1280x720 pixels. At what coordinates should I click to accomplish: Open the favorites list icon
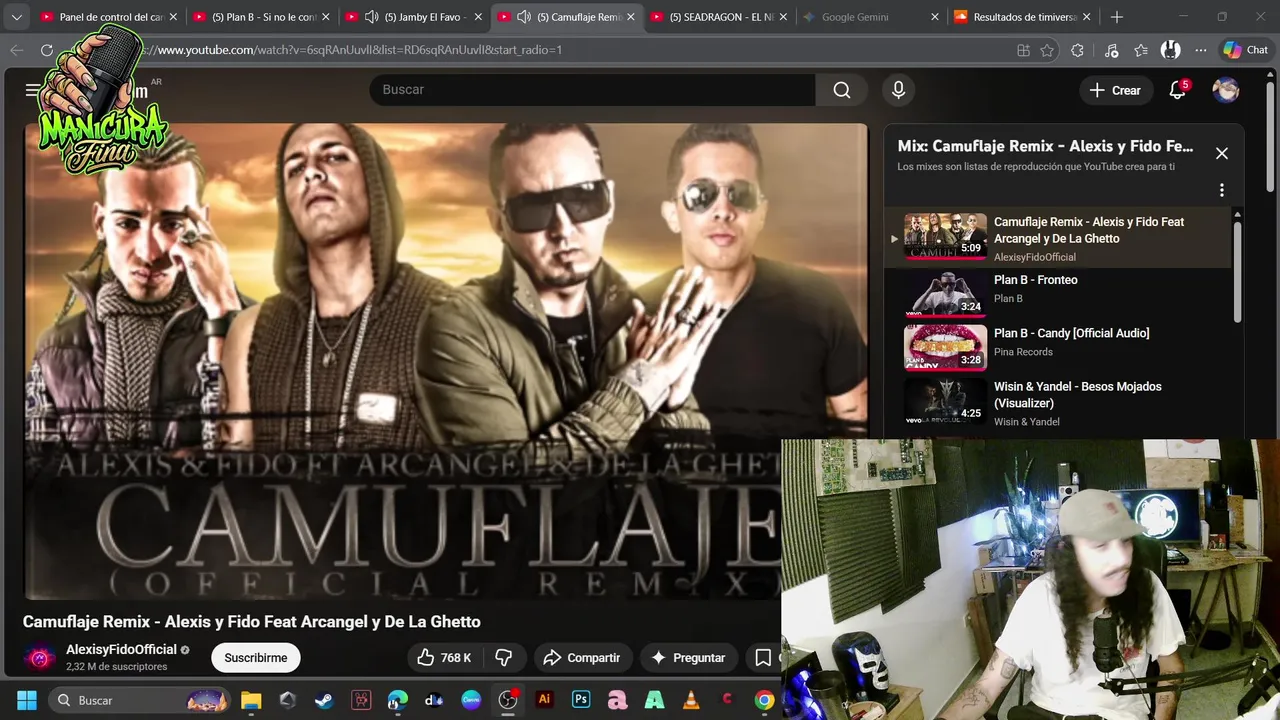coord(1141,50)
